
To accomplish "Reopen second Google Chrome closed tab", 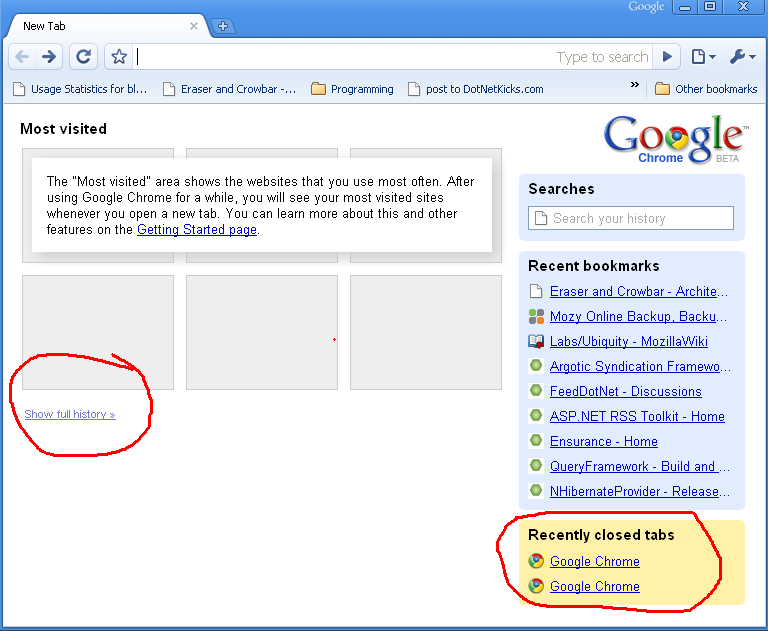I will click(x=595, y=586).
